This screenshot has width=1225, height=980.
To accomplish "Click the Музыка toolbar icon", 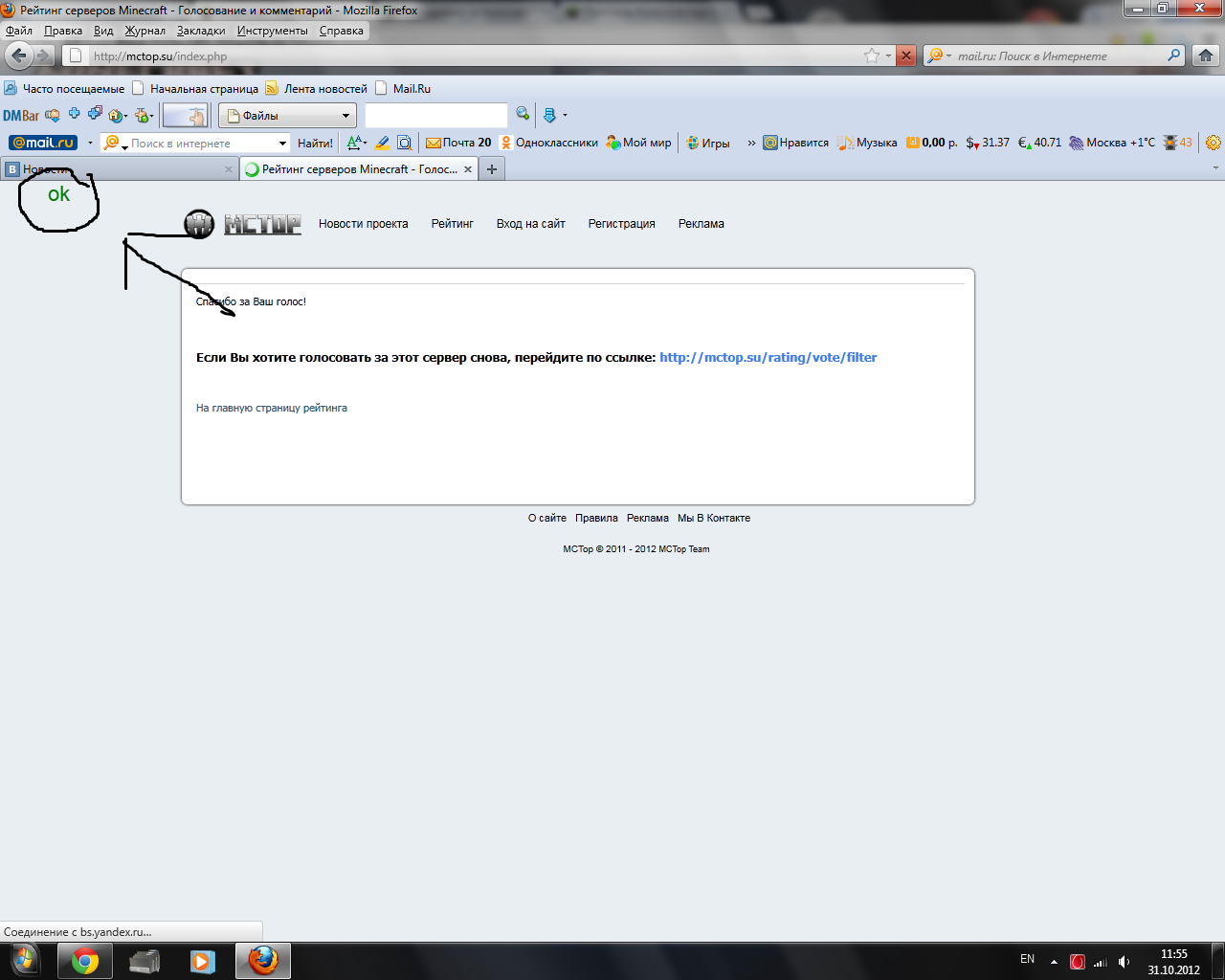I will [x=867, y=143].
